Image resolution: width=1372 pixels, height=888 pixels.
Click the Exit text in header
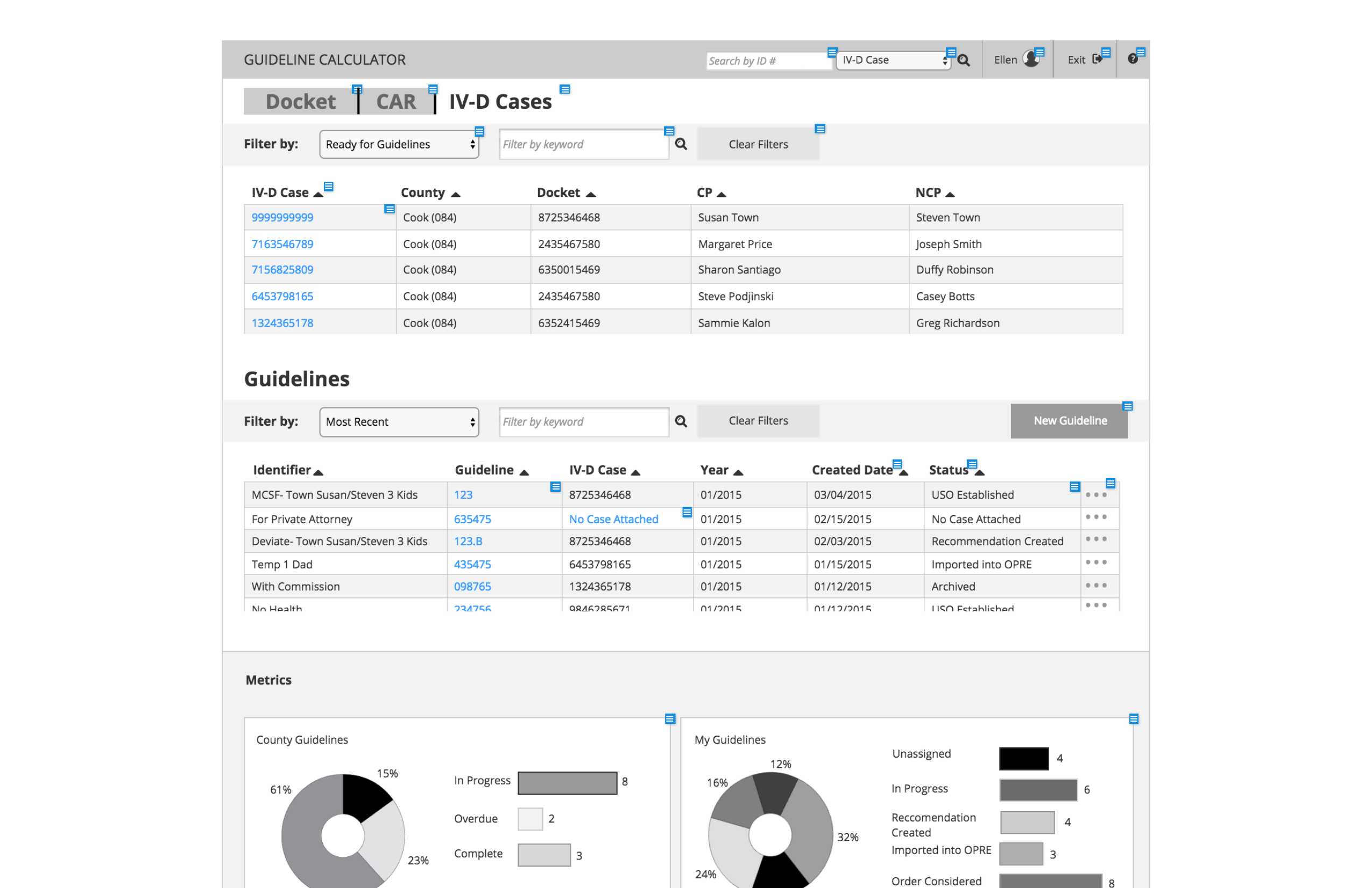tap(1076, 60)
